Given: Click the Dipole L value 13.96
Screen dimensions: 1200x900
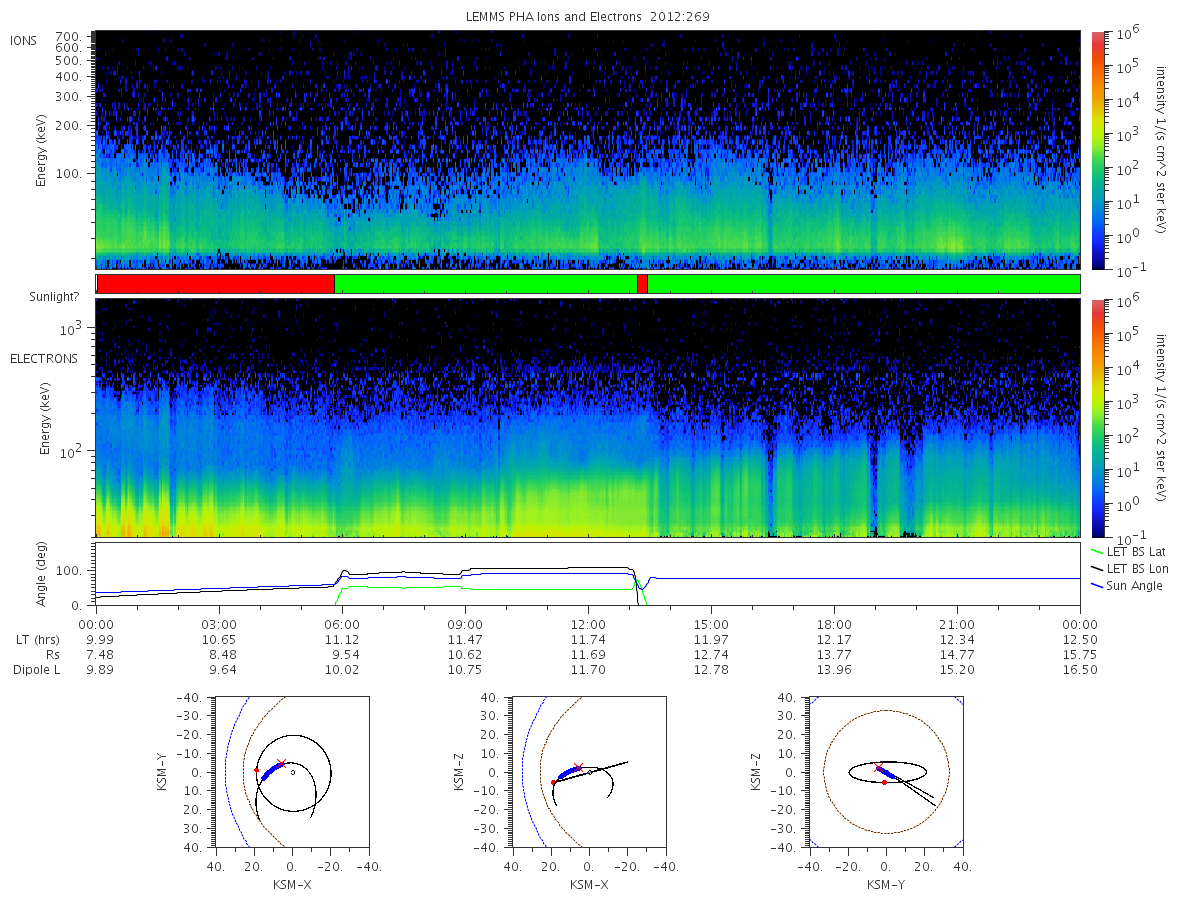Looking at the screenshot, I should click(x=834, y=669).
